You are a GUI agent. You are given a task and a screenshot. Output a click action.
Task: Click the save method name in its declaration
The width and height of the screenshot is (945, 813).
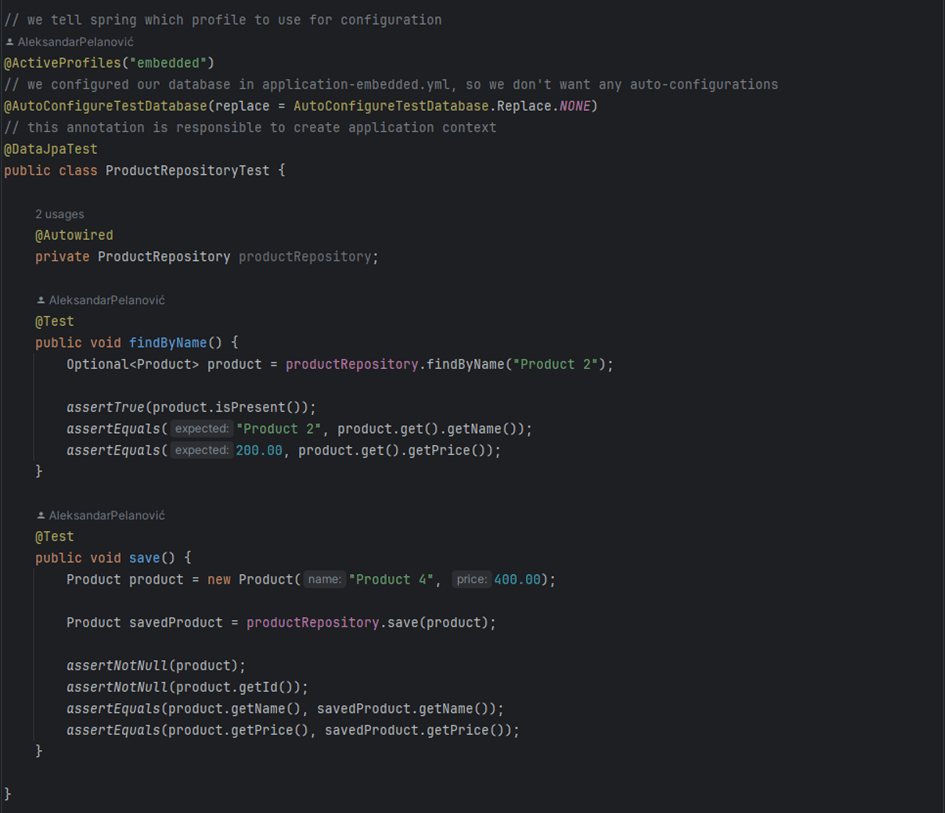[145, 558]
